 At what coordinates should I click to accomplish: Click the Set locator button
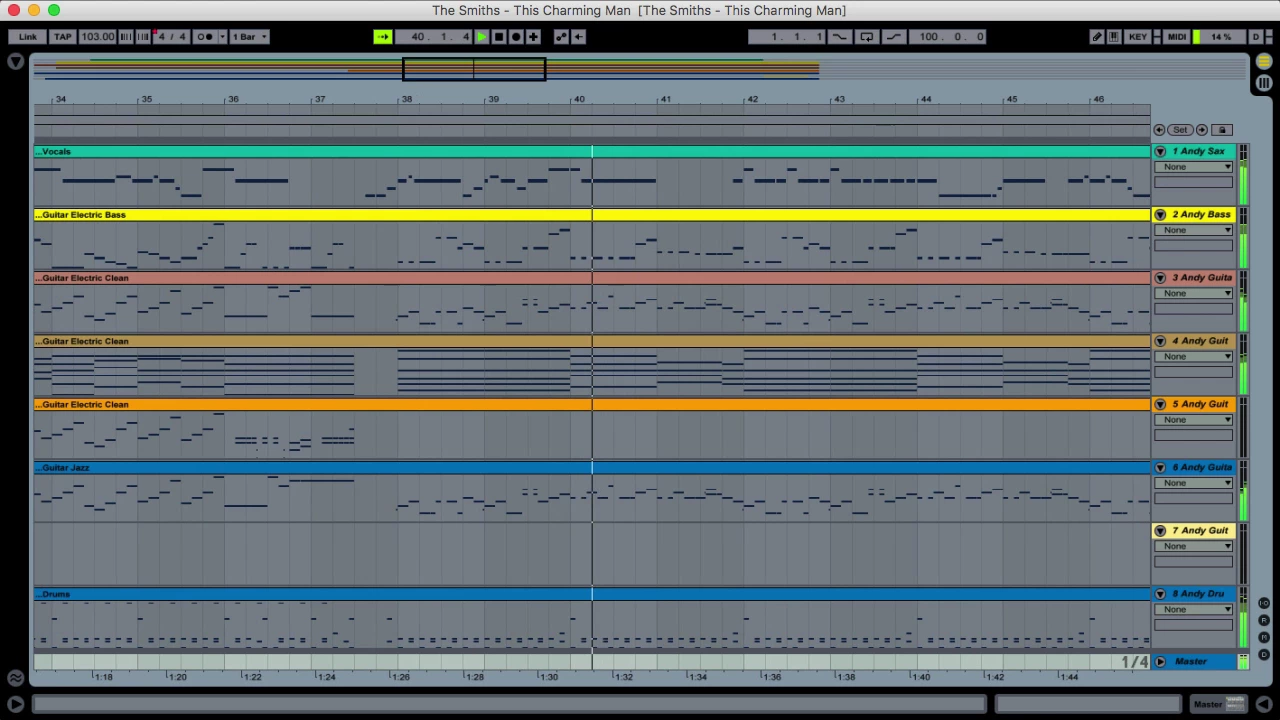point(1180,130)
